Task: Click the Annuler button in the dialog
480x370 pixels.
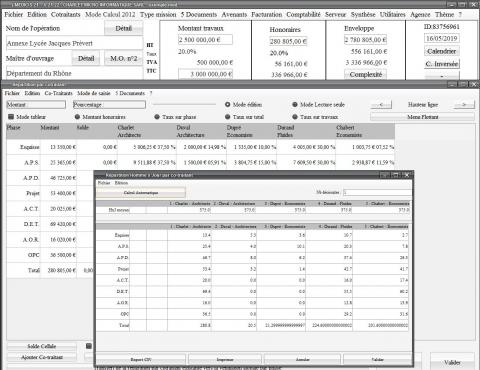Action: tap(302, 360)
